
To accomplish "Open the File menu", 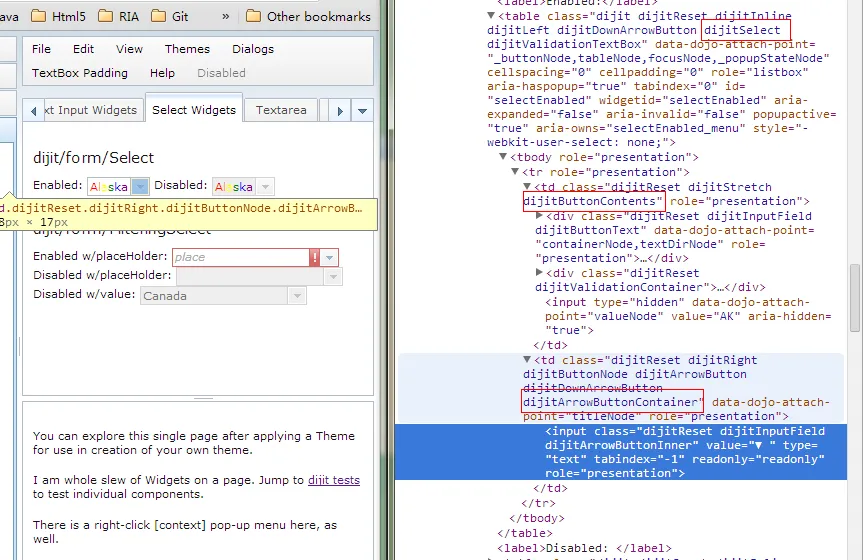I will [x=41, y=49].
